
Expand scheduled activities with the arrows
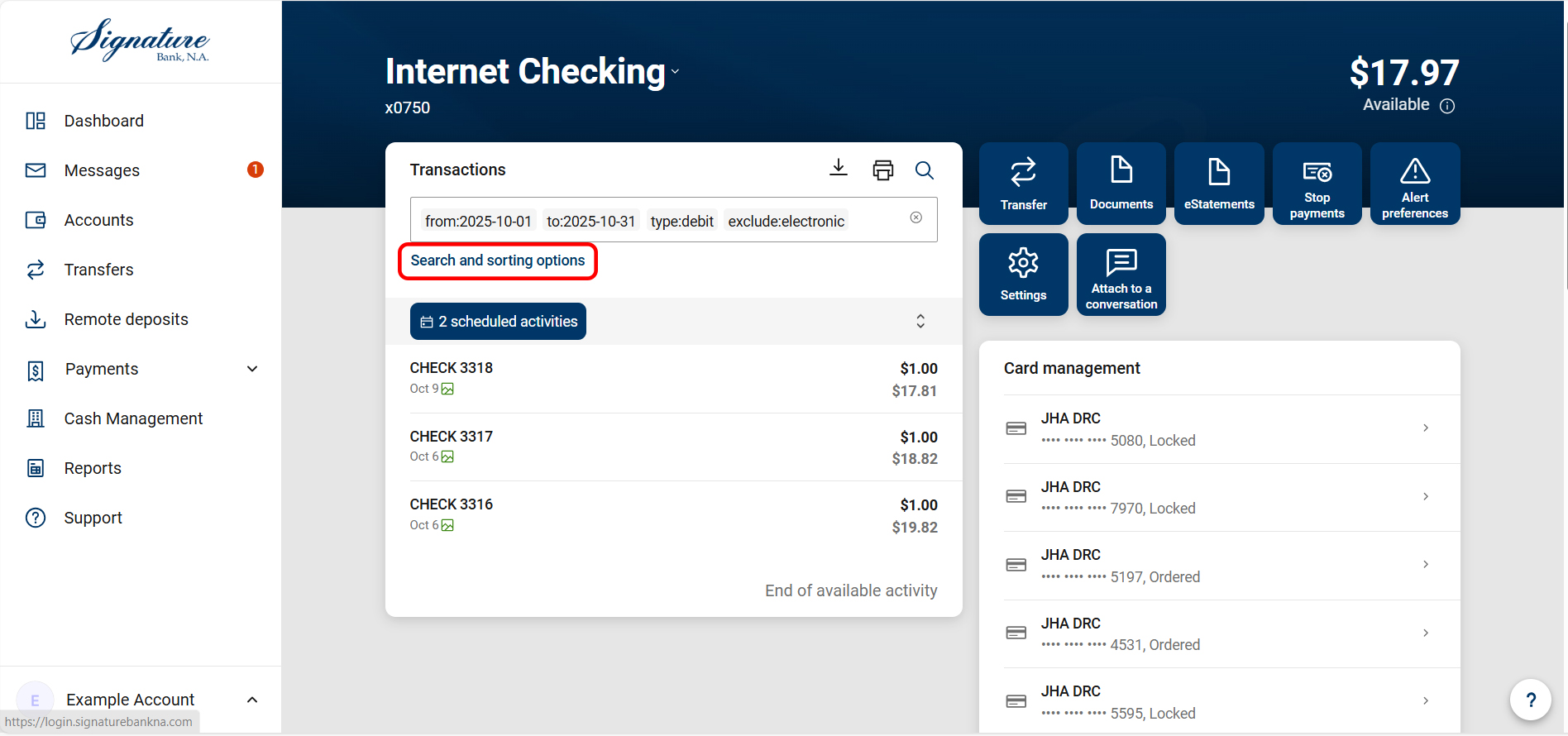[920, 321]
